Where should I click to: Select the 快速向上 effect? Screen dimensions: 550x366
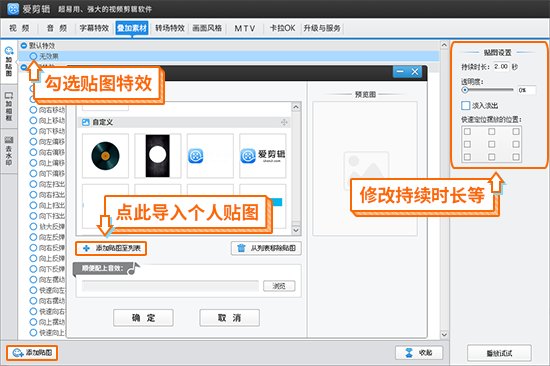[33, 333]
